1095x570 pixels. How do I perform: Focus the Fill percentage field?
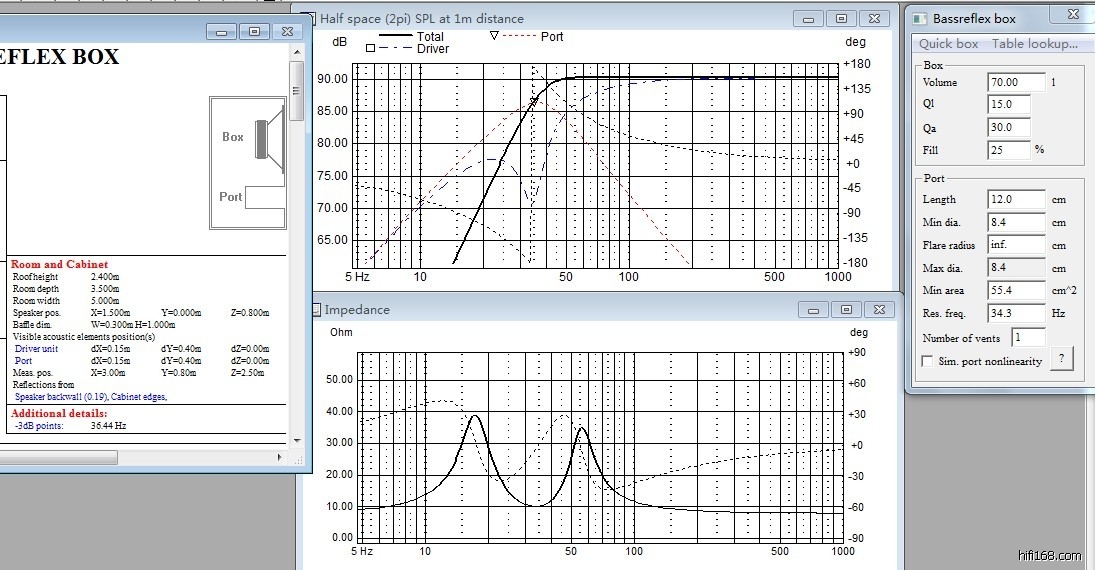pyautogui.click(x=1008, y=149)
